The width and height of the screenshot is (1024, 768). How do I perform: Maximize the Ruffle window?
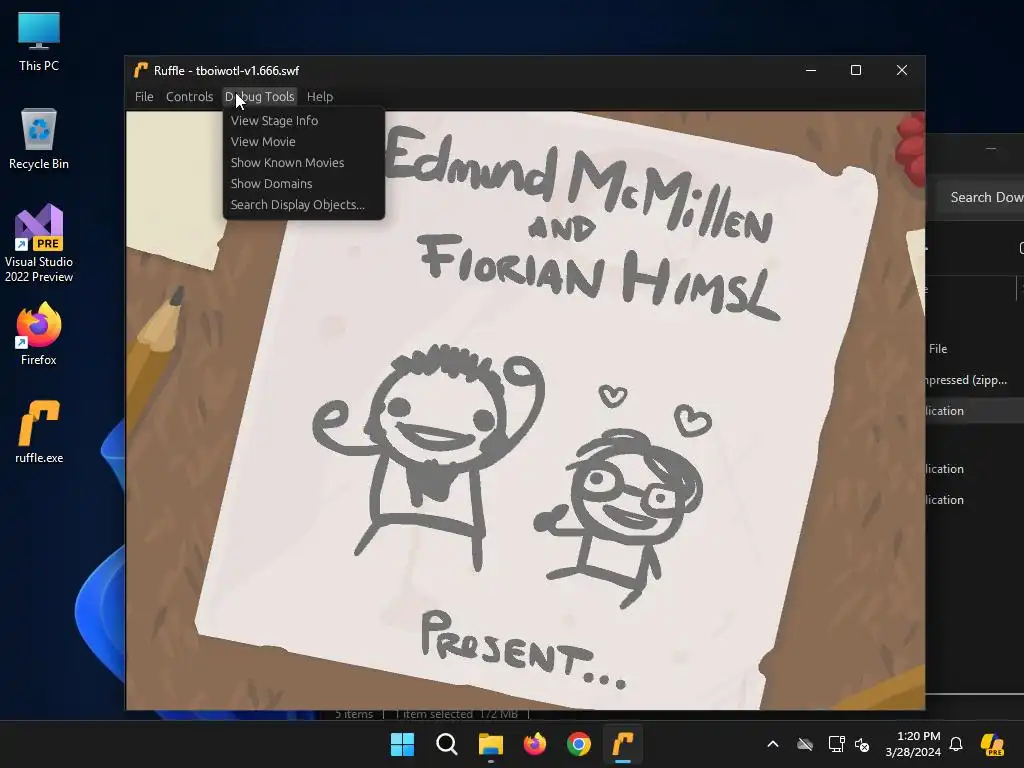click(856, 70)
